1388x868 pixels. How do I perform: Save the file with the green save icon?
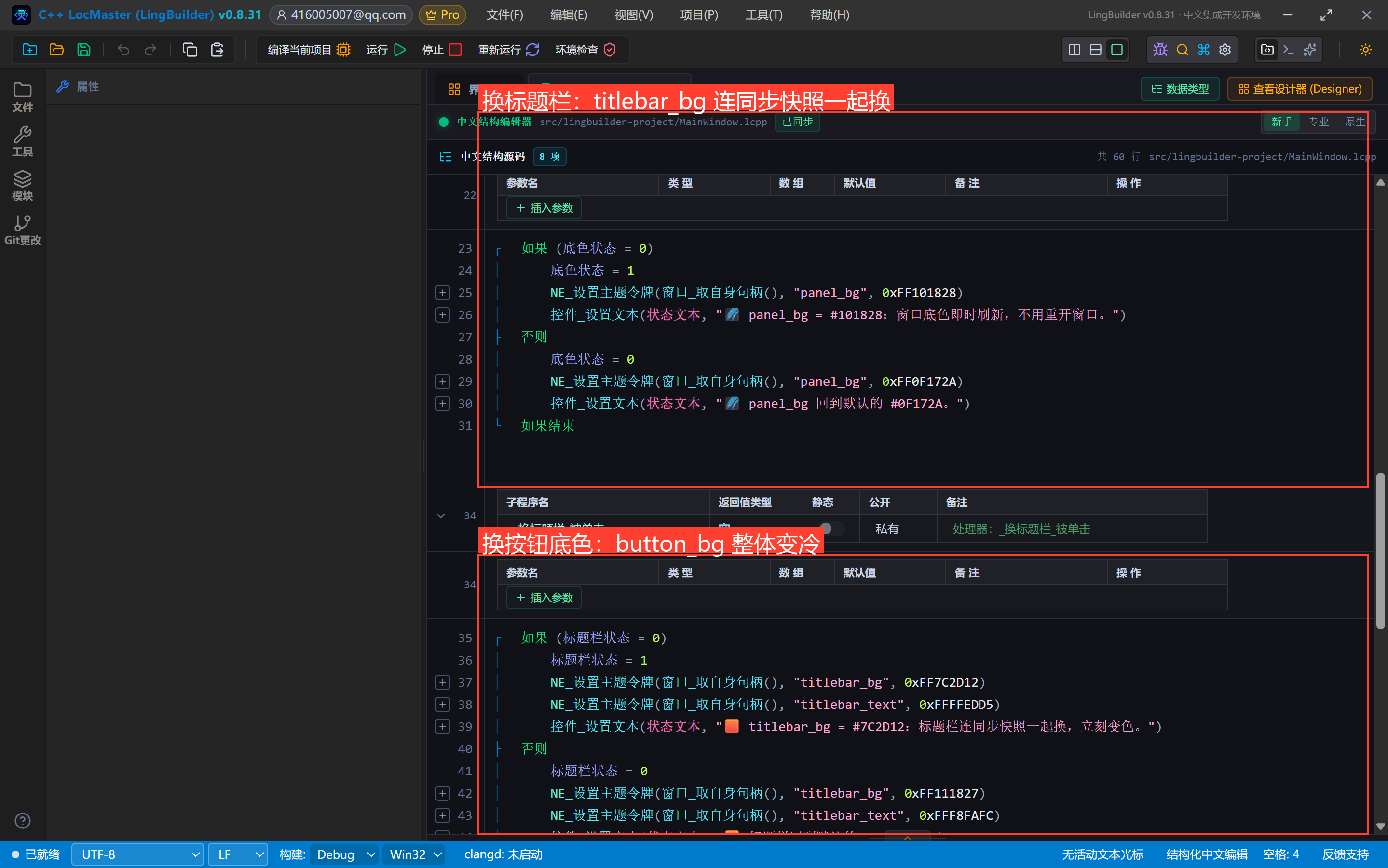pyautogui.click(x=84, y=50)
